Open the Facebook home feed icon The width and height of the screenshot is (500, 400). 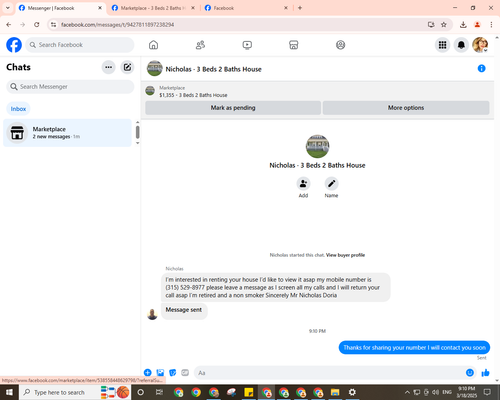click(x=153, y=45)
